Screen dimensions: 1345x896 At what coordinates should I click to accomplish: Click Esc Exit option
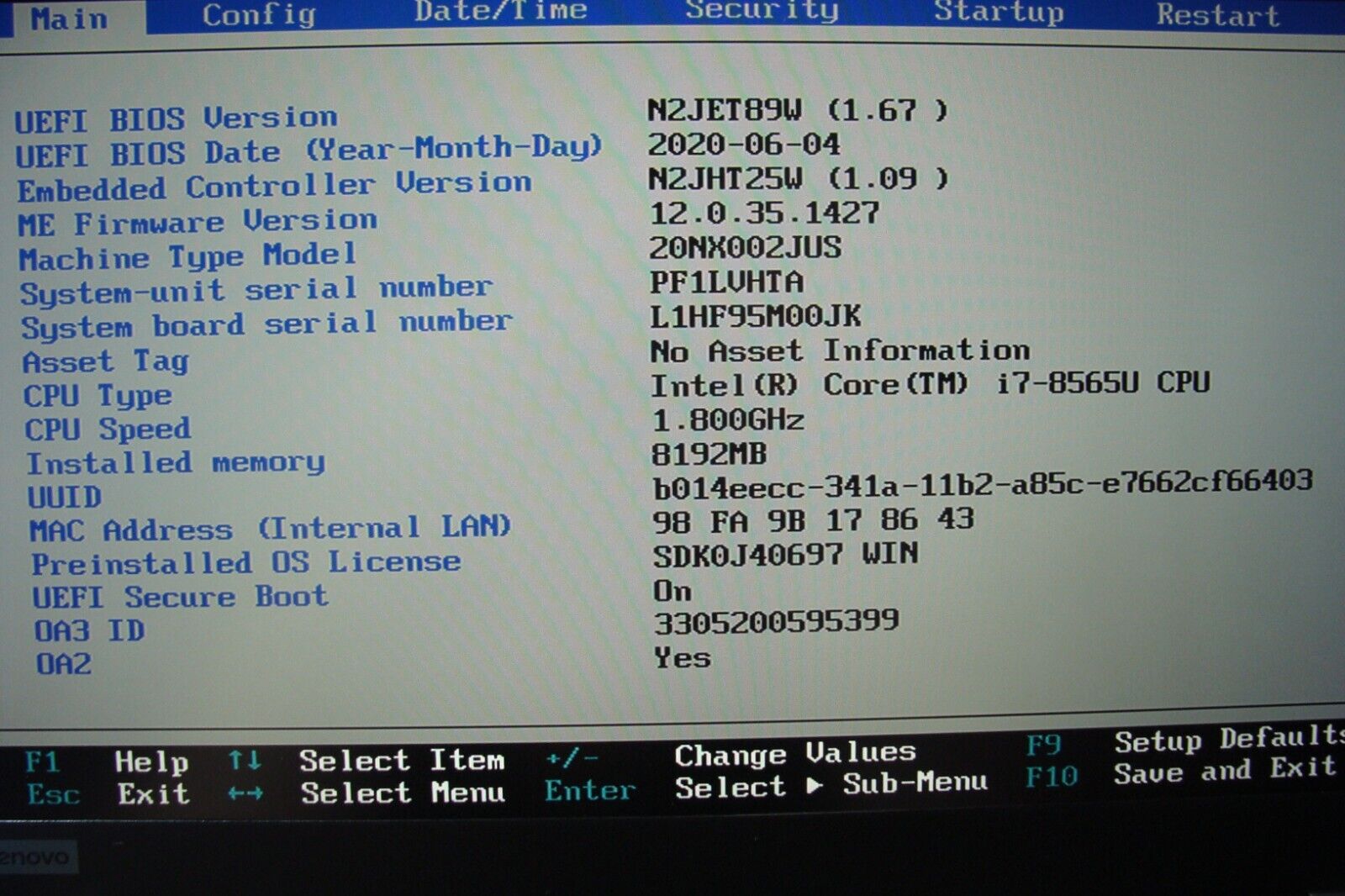pyautogui.click(x=109, y=793)
